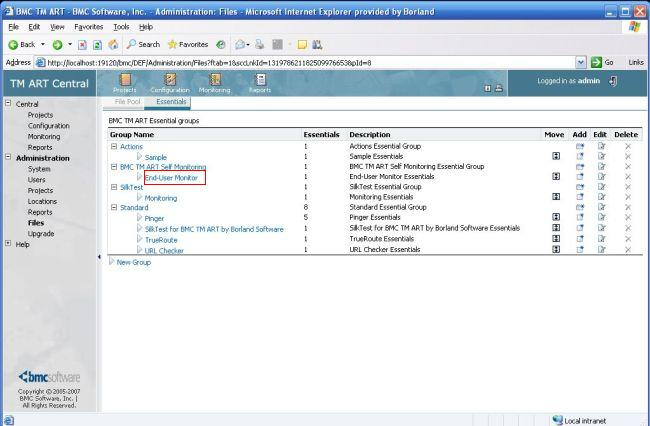Add to the Standard group
This screenshot has width=650, height=426.
(580, 207)
